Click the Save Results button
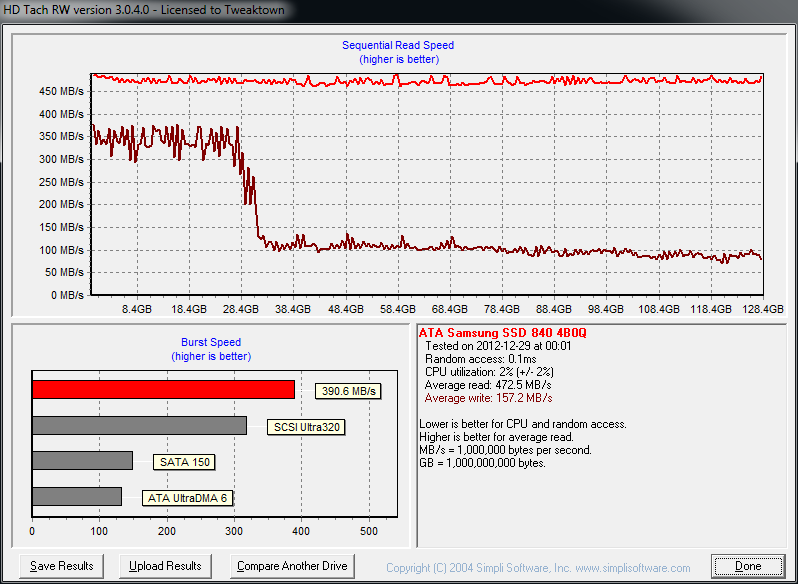Viewport: 798px width, 584px height. (62, 566)
